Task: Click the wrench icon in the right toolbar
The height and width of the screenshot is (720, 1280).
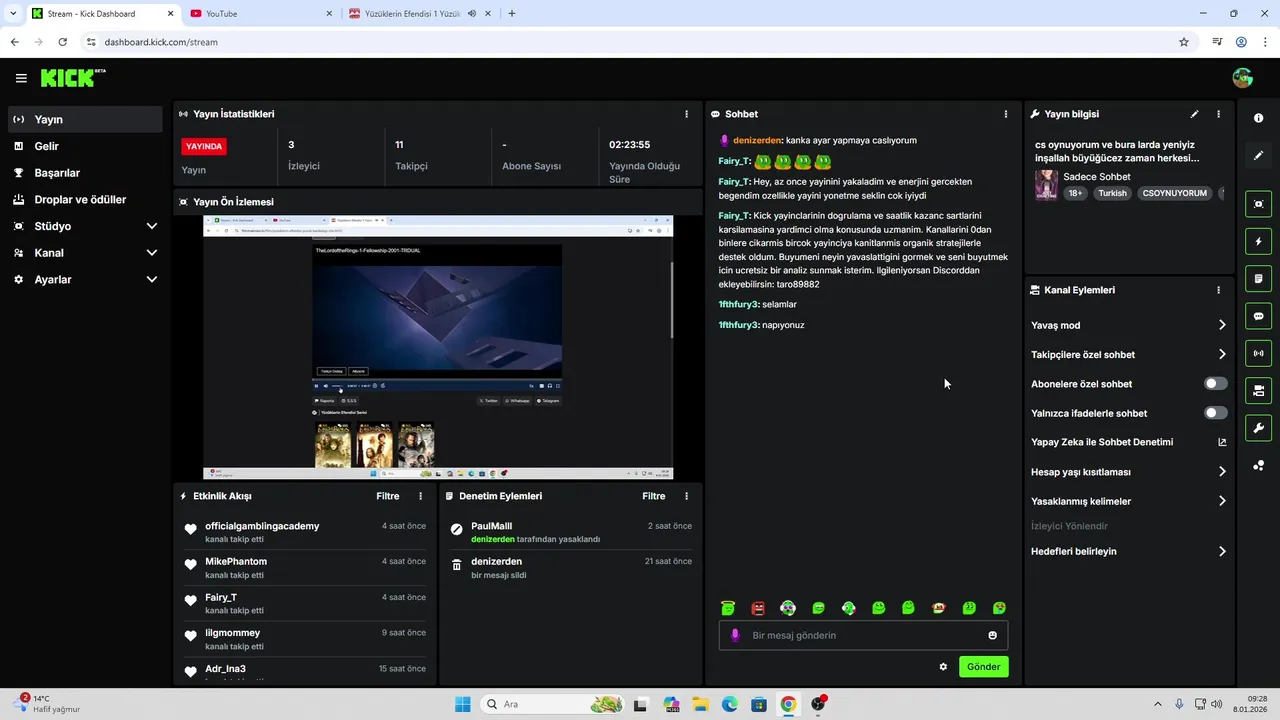Action: point(1258,428)
